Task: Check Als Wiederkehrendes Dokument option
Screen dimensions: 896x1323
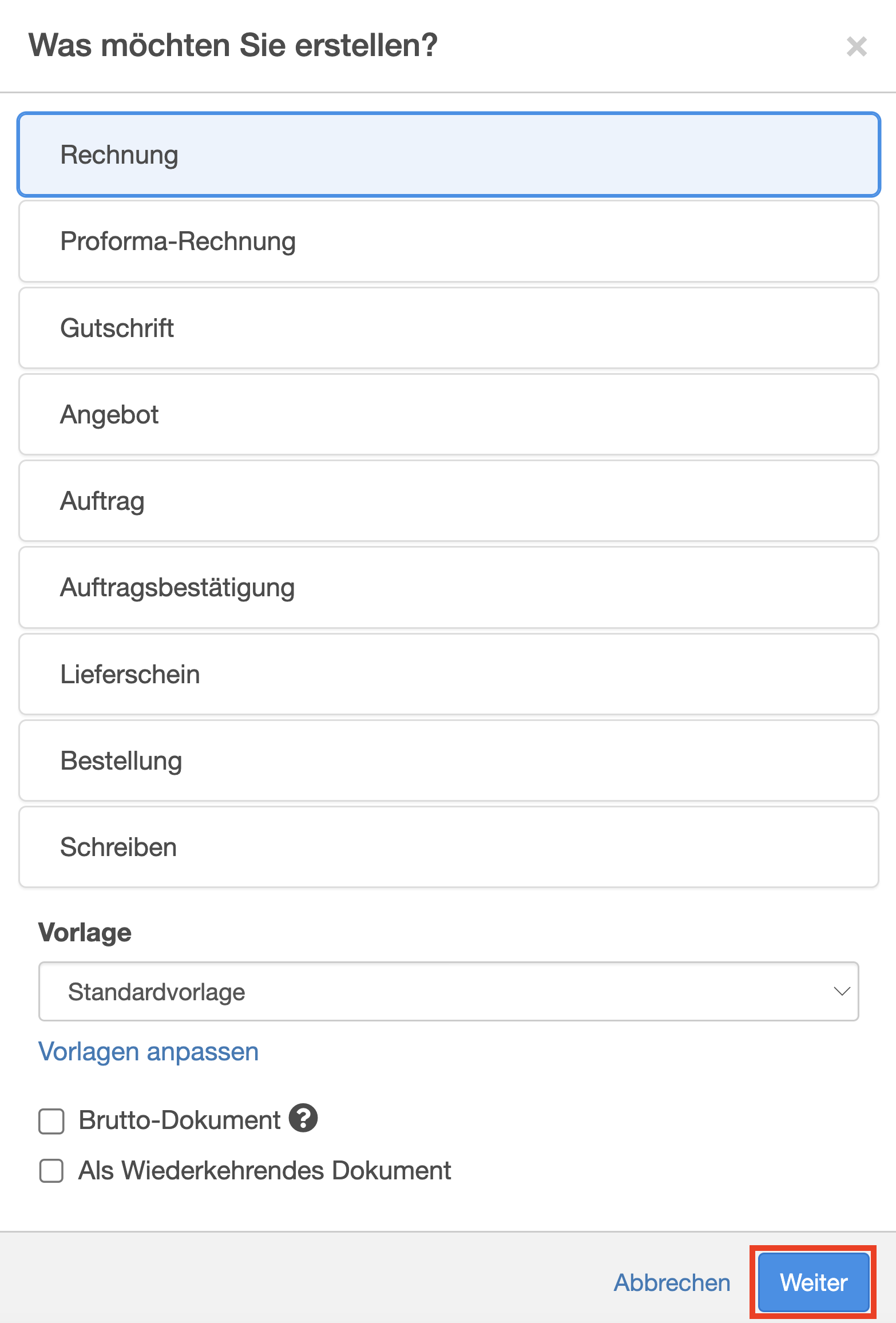Action: (51, 1170)
